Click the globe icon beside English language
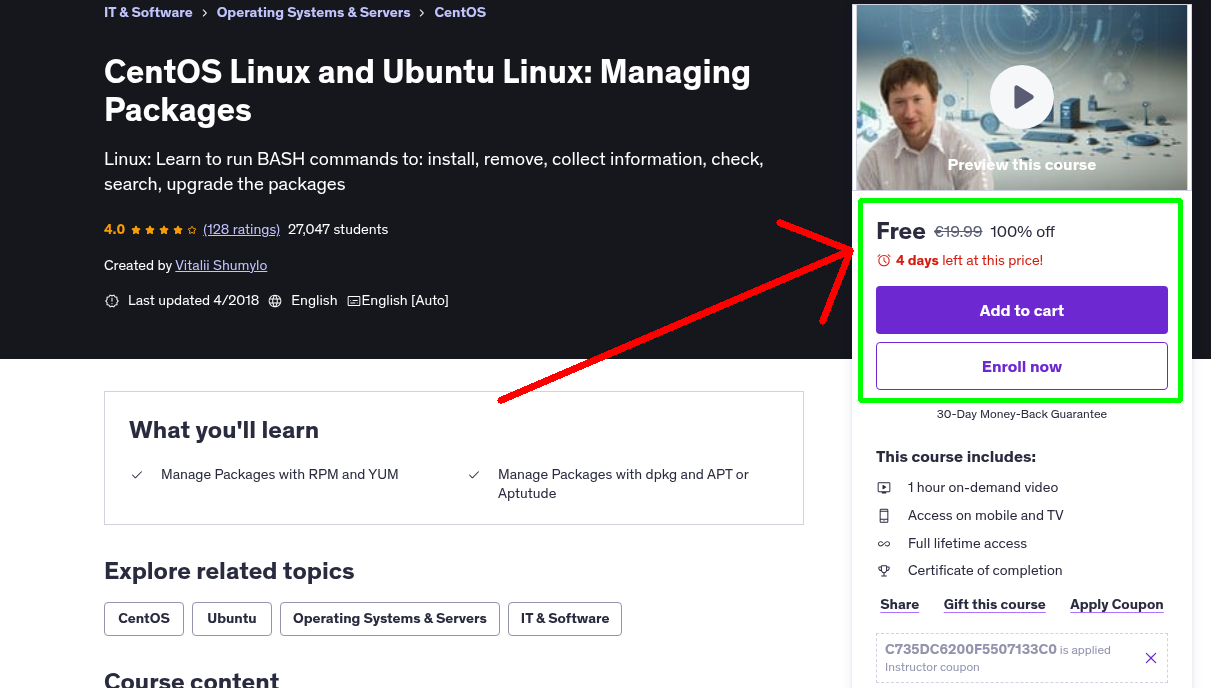The width and height of the screenshot is (1211, 688). coord(275,301)
